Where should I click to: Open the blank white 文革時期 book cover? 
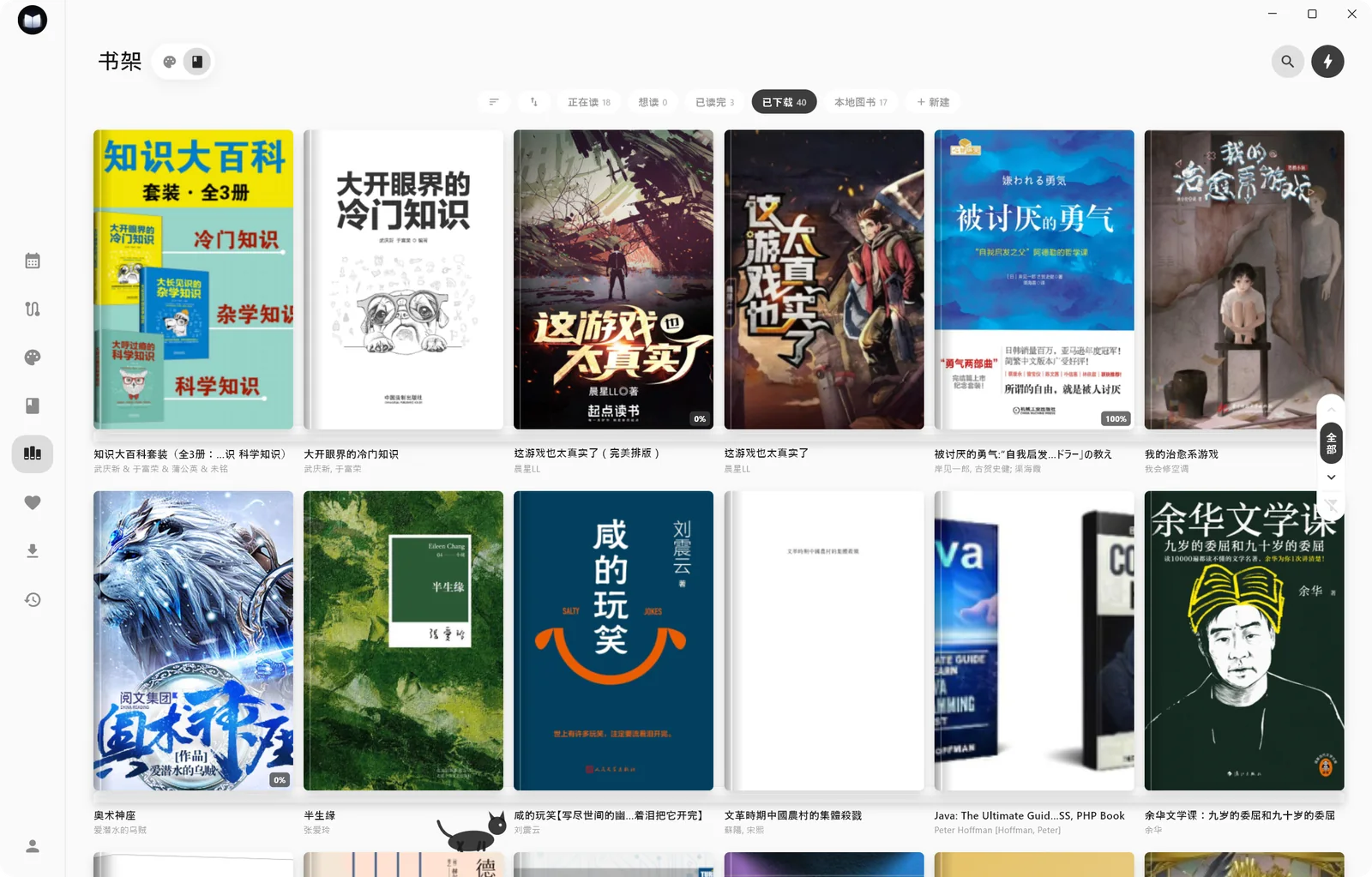tap(824, 640)
